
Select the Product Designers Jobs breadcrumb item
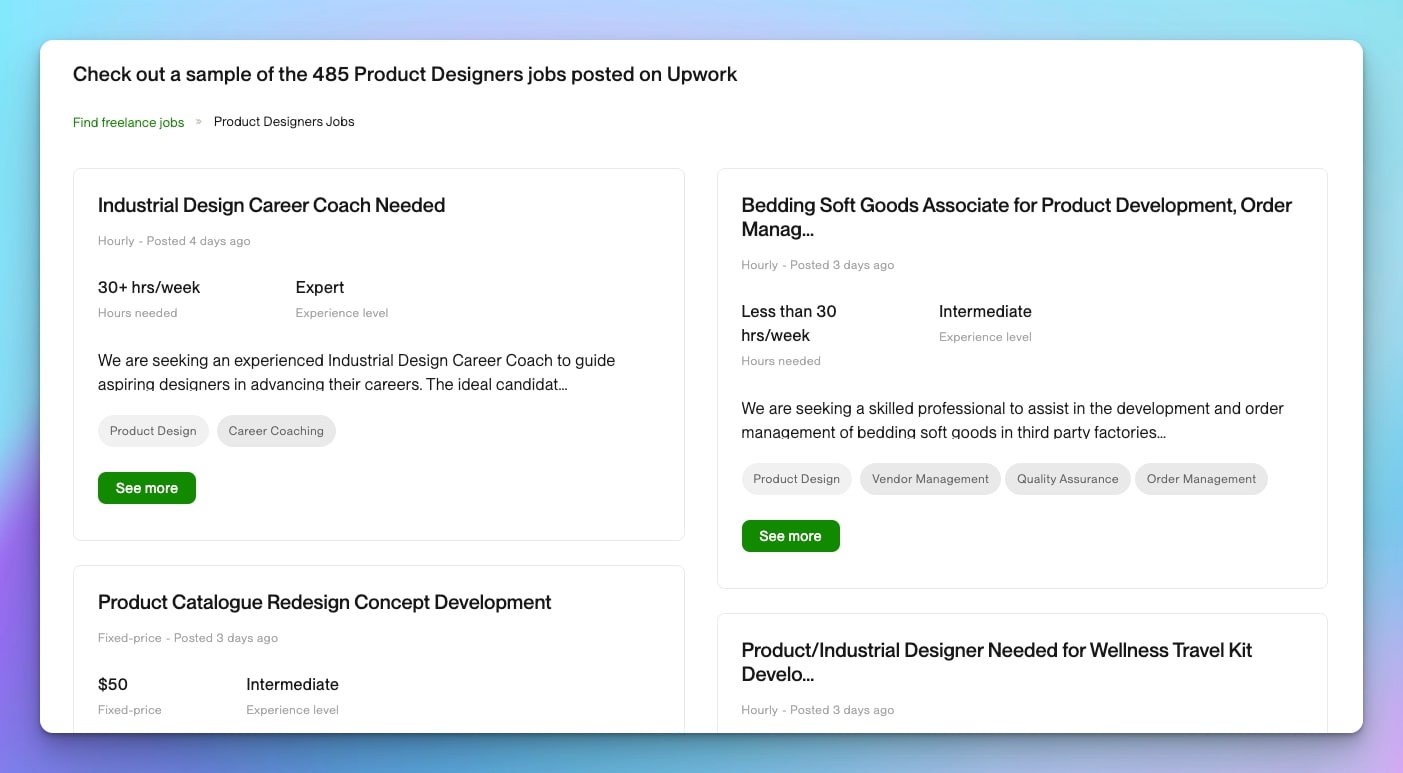284,122
